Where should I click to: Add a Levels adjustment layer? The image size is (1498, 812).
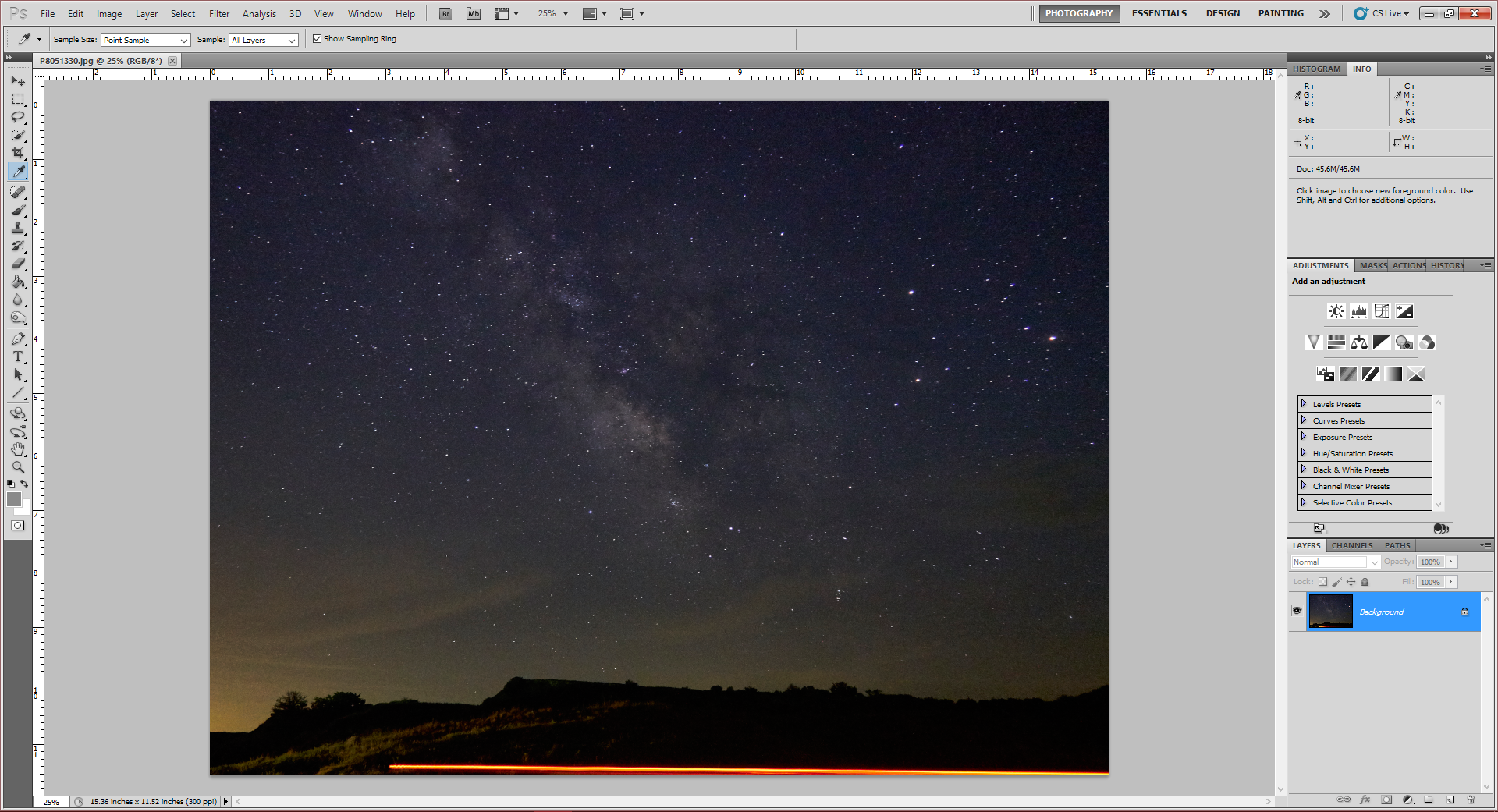[x=1359, y=311]
